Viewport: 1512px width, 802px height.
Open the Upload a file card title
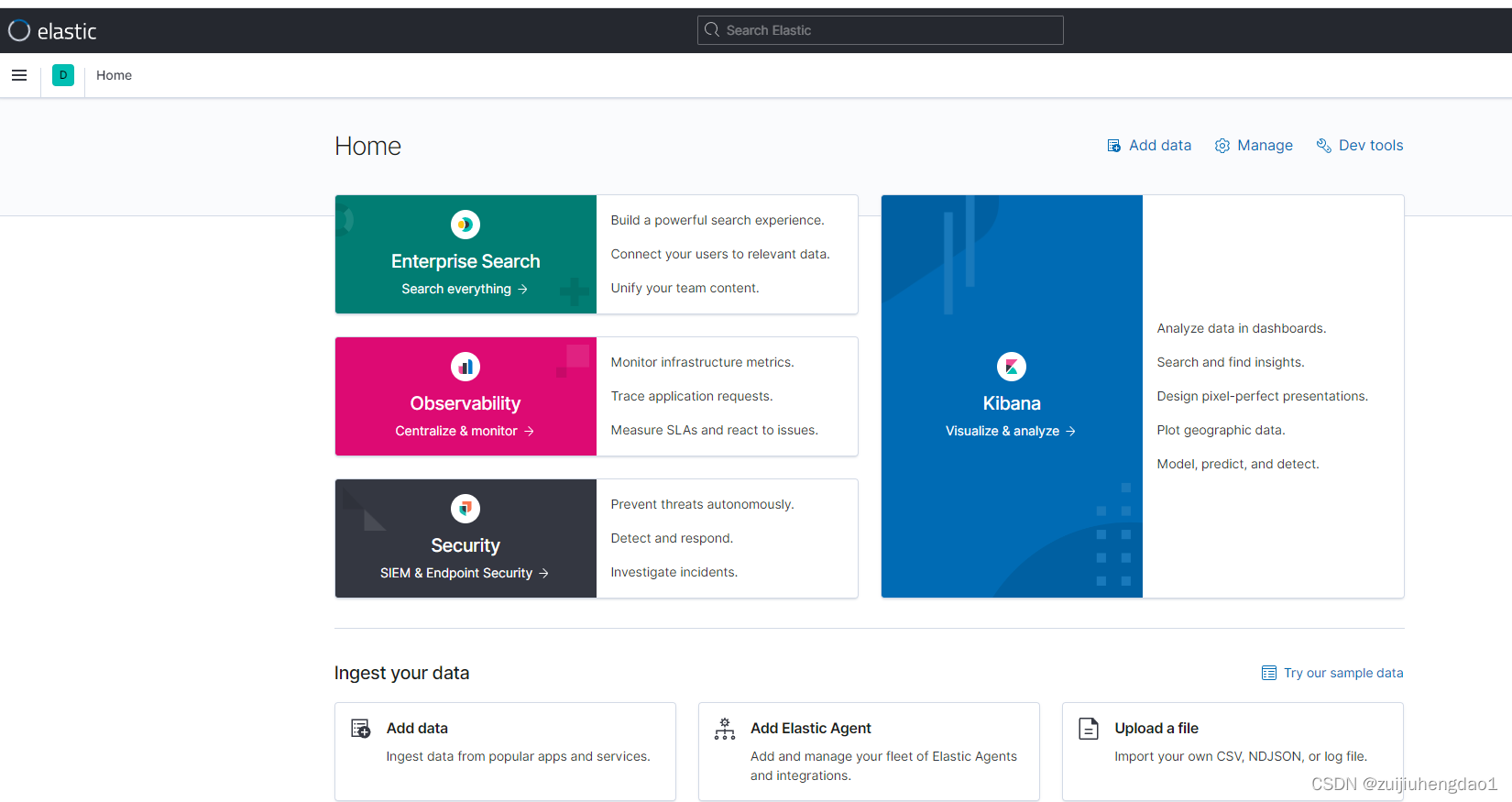[1156, 728]
